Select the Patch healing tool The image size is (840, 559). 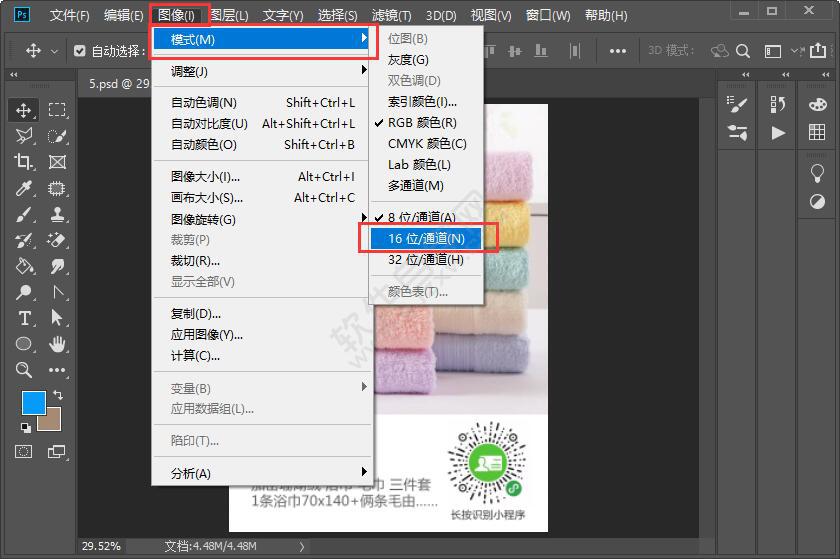57,188
